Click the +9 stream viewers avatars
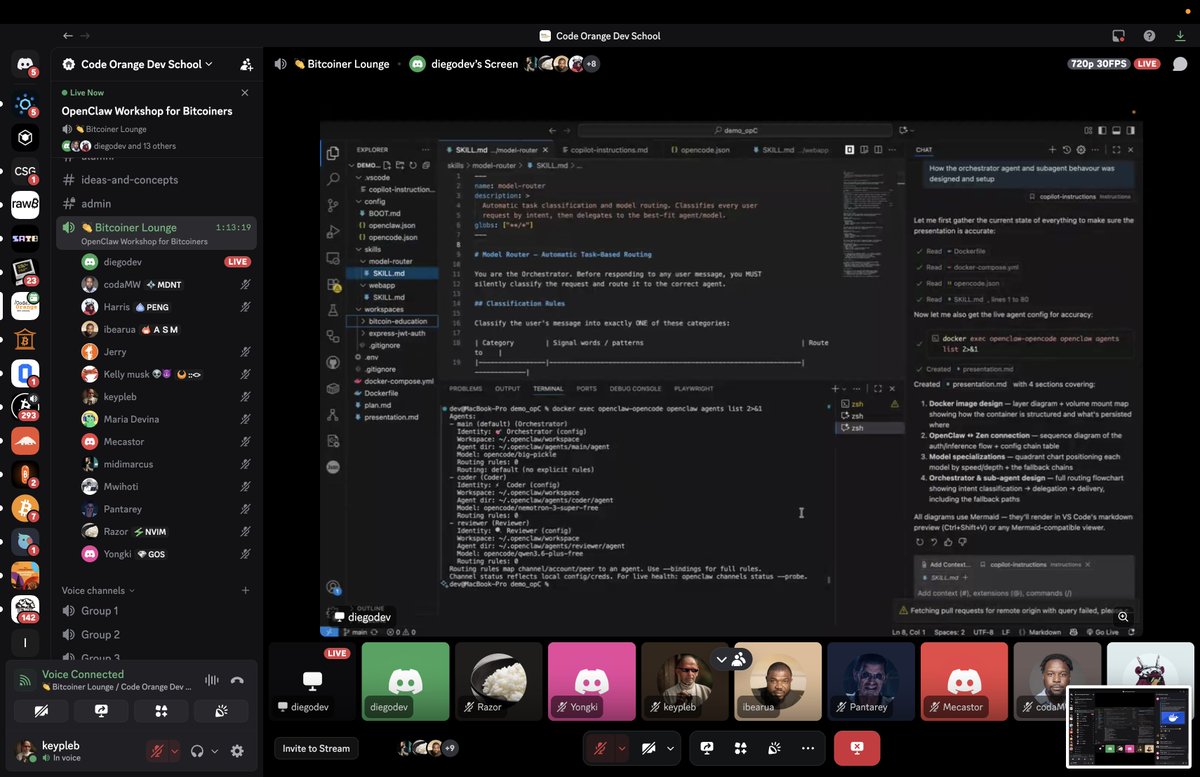Screen dimensions: 1200x777 tap(428, 748)
